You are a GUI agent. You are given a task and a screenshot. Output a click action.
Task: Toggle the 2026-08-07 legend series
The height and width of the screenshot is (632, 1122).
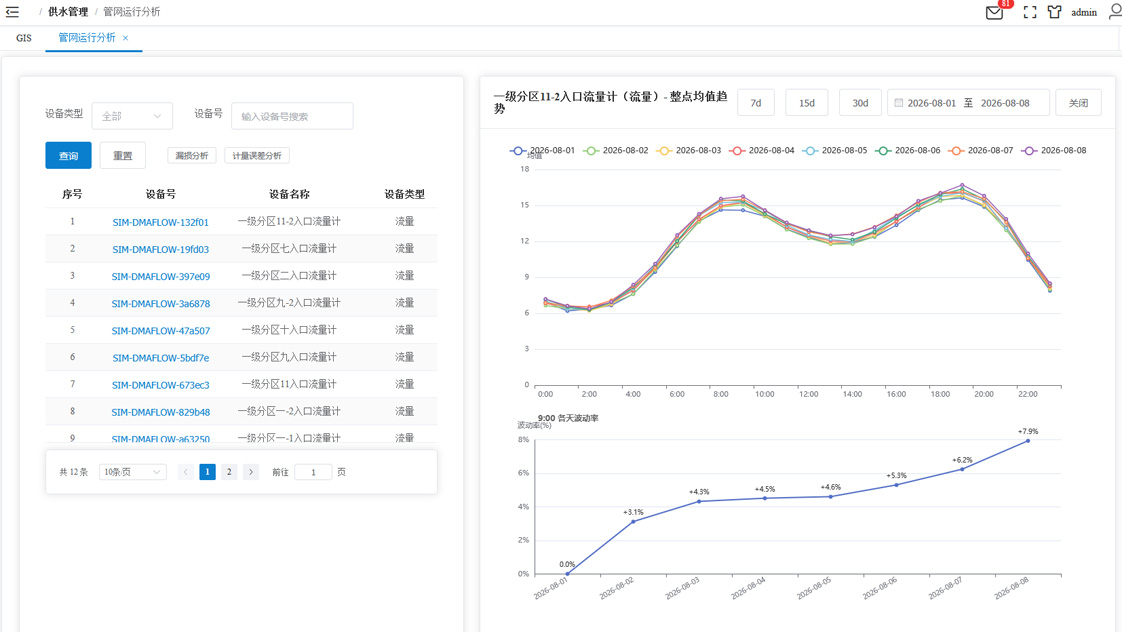(x=980, y=150)
